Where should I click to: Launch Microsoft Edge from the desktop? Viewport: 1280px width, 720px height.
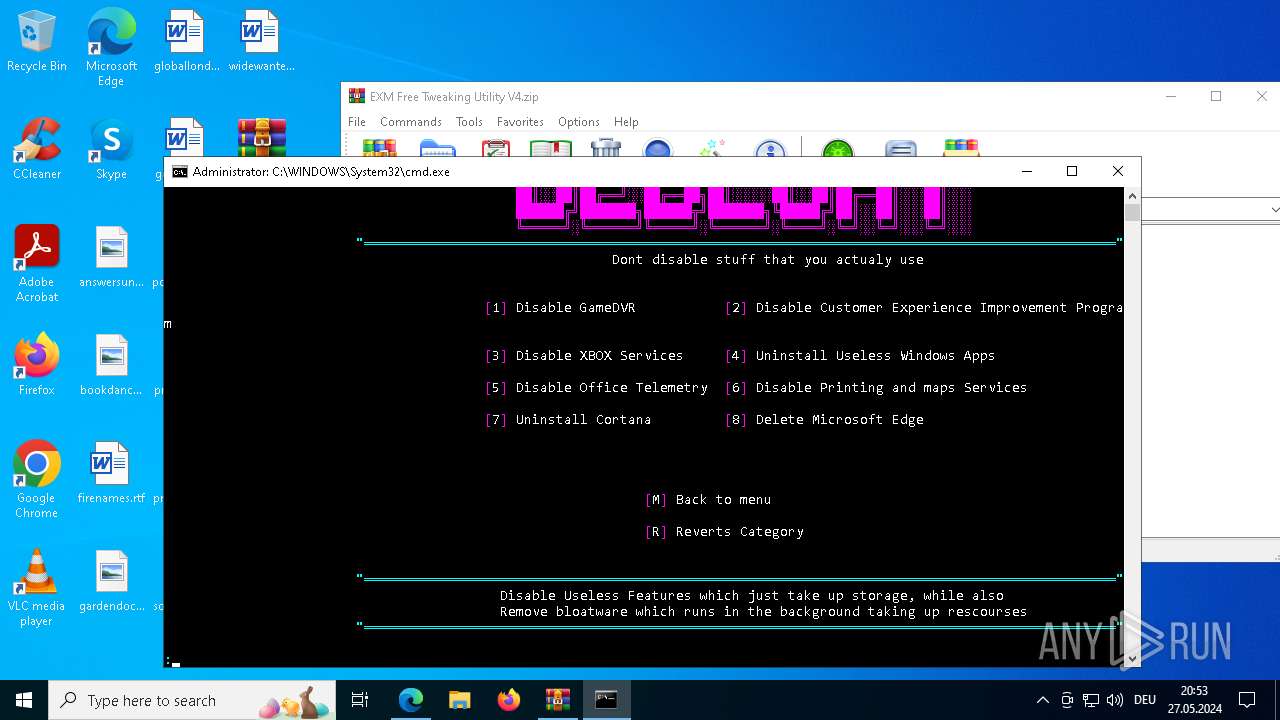point(111,47)
